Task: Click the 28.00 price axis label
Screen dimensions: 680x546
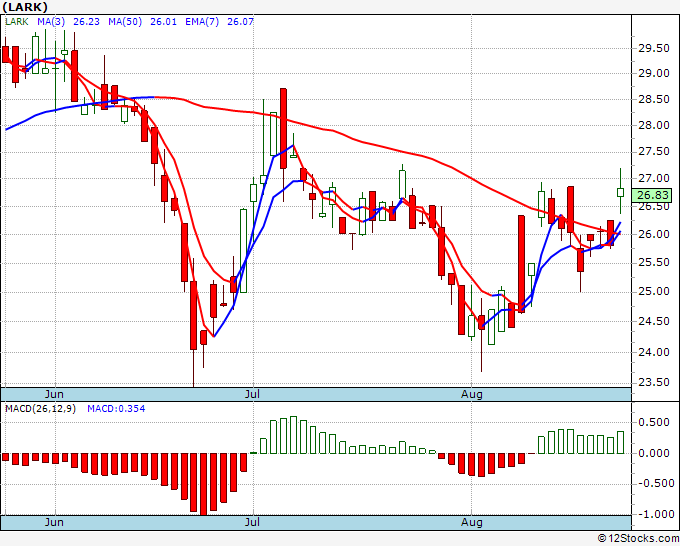Action: 654,125
